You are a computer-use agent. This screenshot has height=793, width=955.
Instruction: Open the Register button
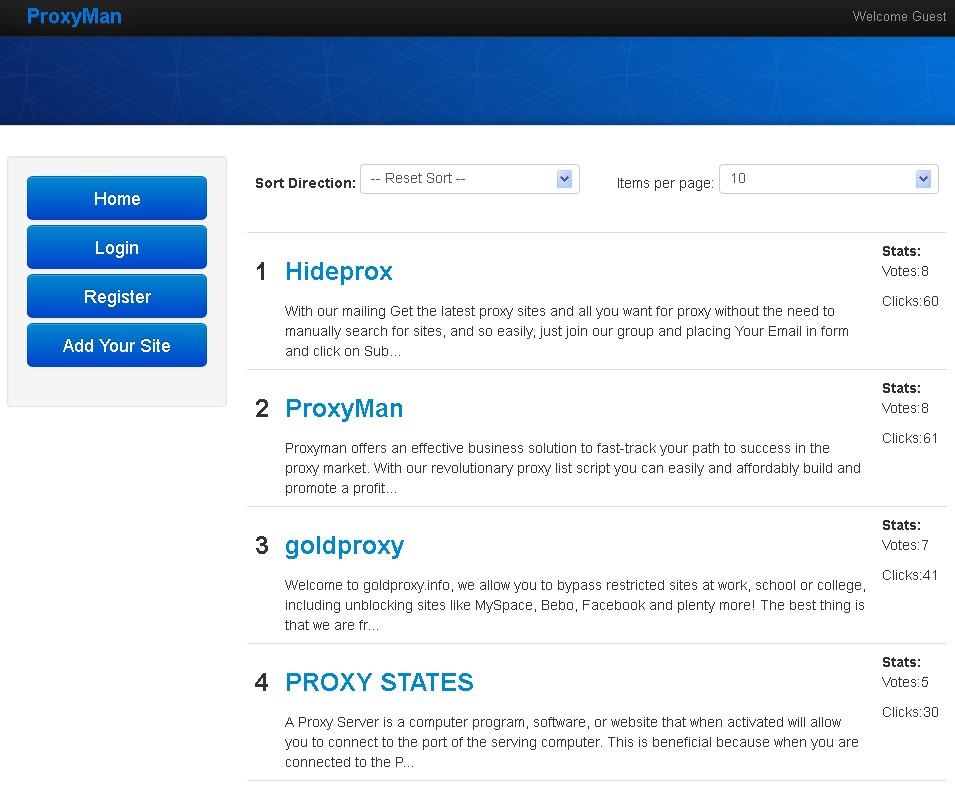[x=117, y=296]
